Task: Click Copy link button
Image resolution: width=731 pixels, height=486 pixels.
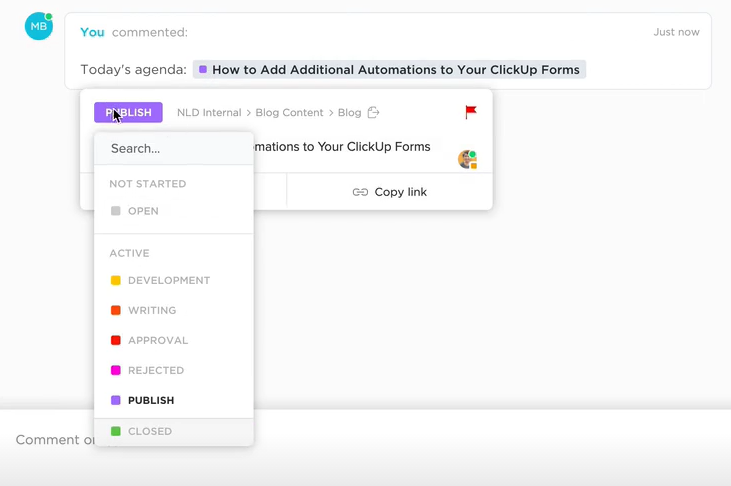Action: (x=390, y=192)
